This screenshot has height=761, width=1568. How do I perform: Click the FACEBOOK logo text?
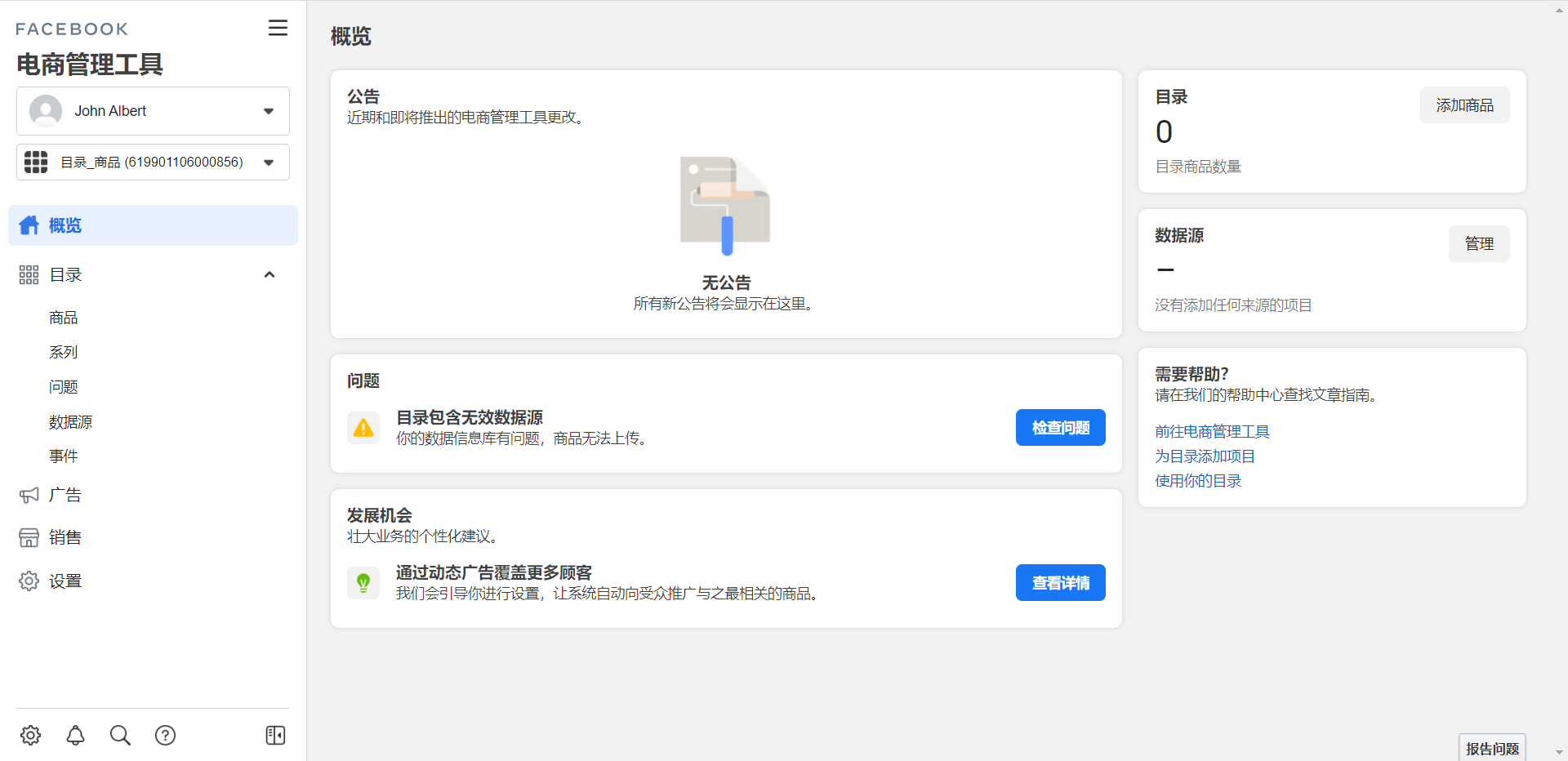[x=72, y=29]
